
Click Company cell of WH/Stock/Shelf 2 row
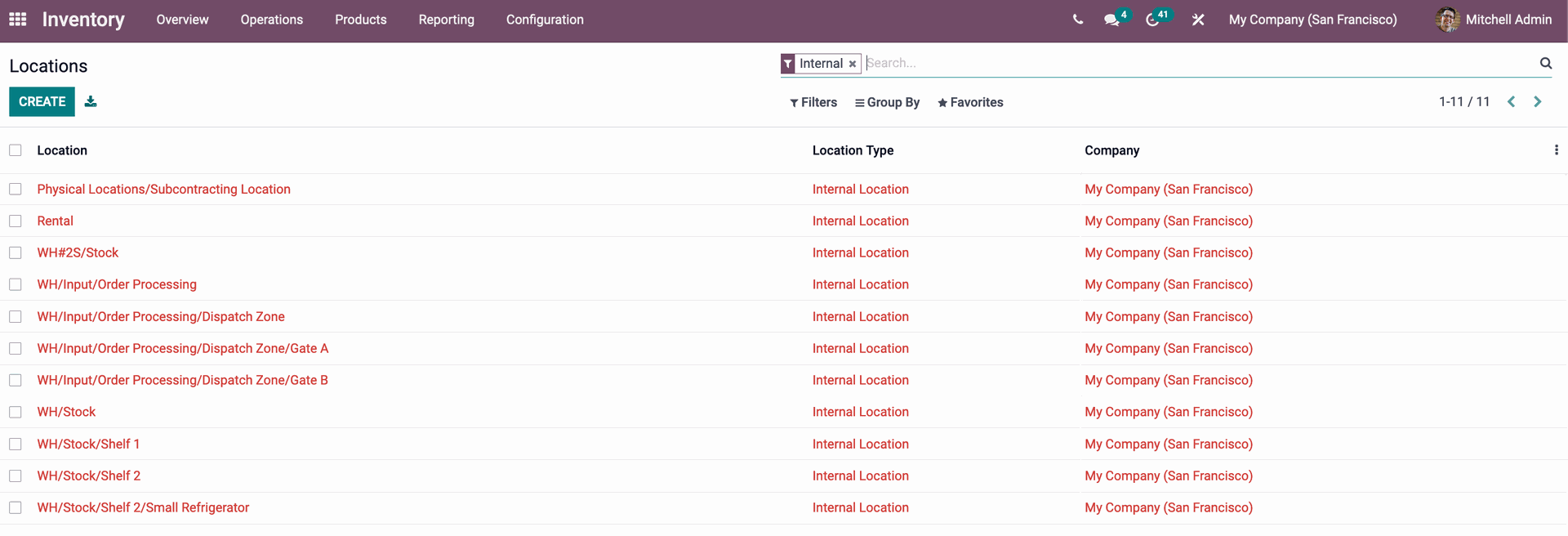(x=1169, y=476)
